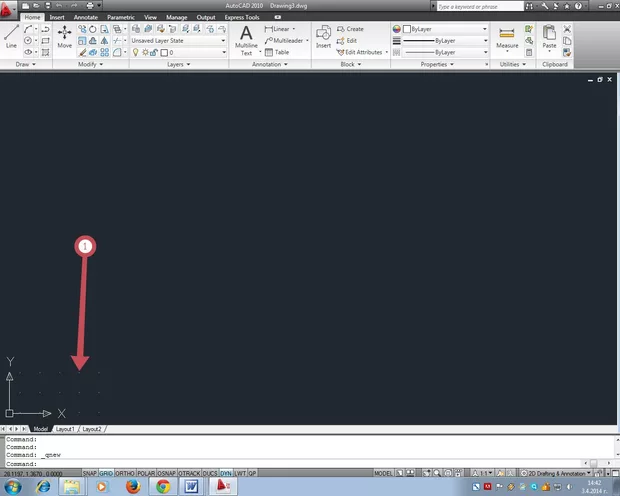Select the Line tool
Image resolution: width=620 pixels, height=496 pixels.
pos(11,36)
